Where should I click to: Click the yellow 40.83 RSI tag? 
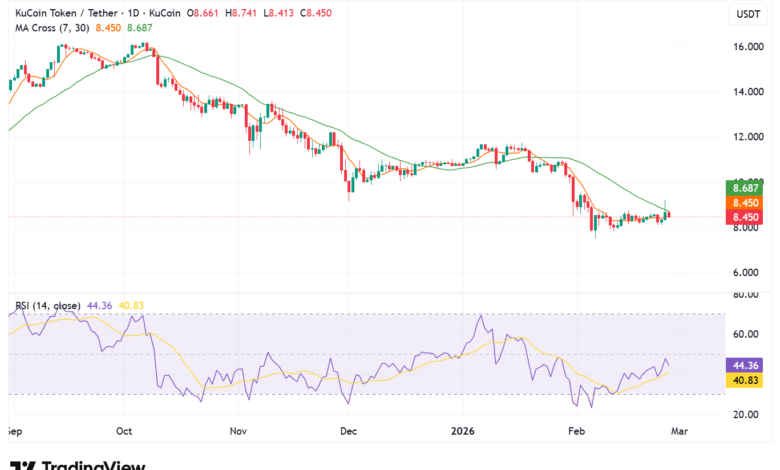[x=748, y=381]
